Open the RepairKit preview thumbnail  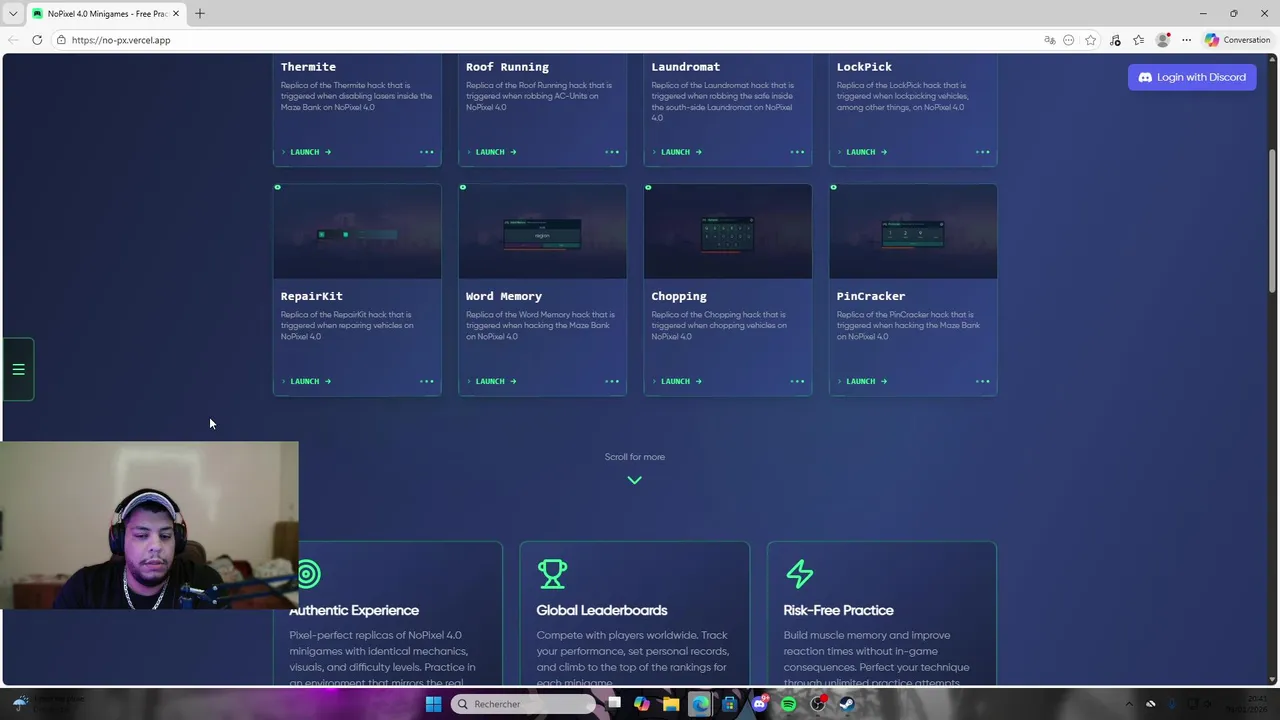point(357,232)
